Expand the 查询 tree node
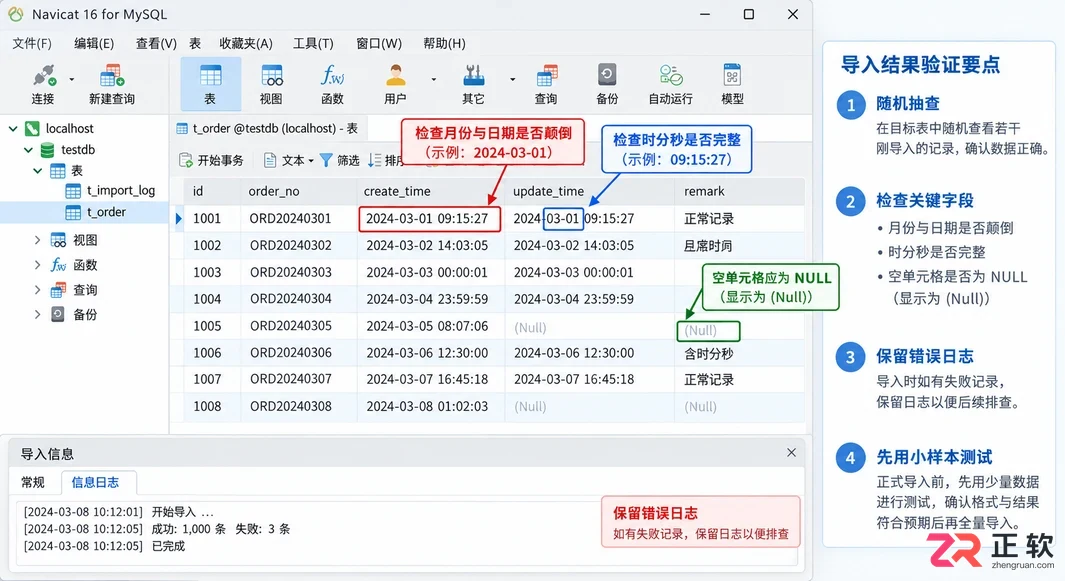 [37, 290]
